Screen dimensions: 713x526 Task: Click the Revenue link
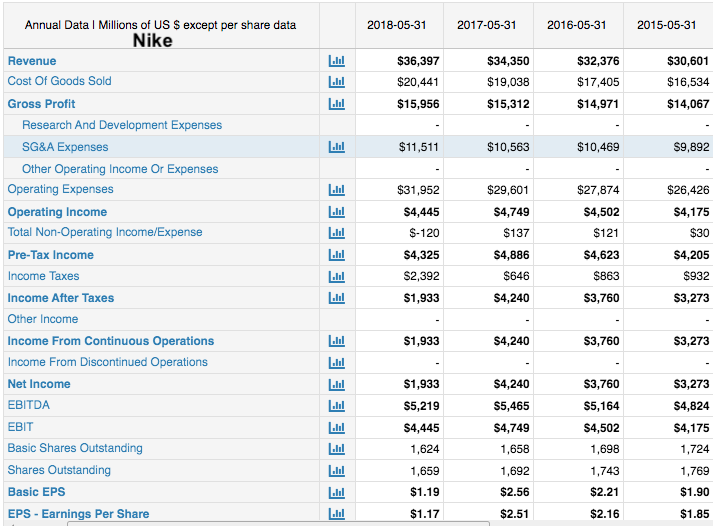[32, 61]
